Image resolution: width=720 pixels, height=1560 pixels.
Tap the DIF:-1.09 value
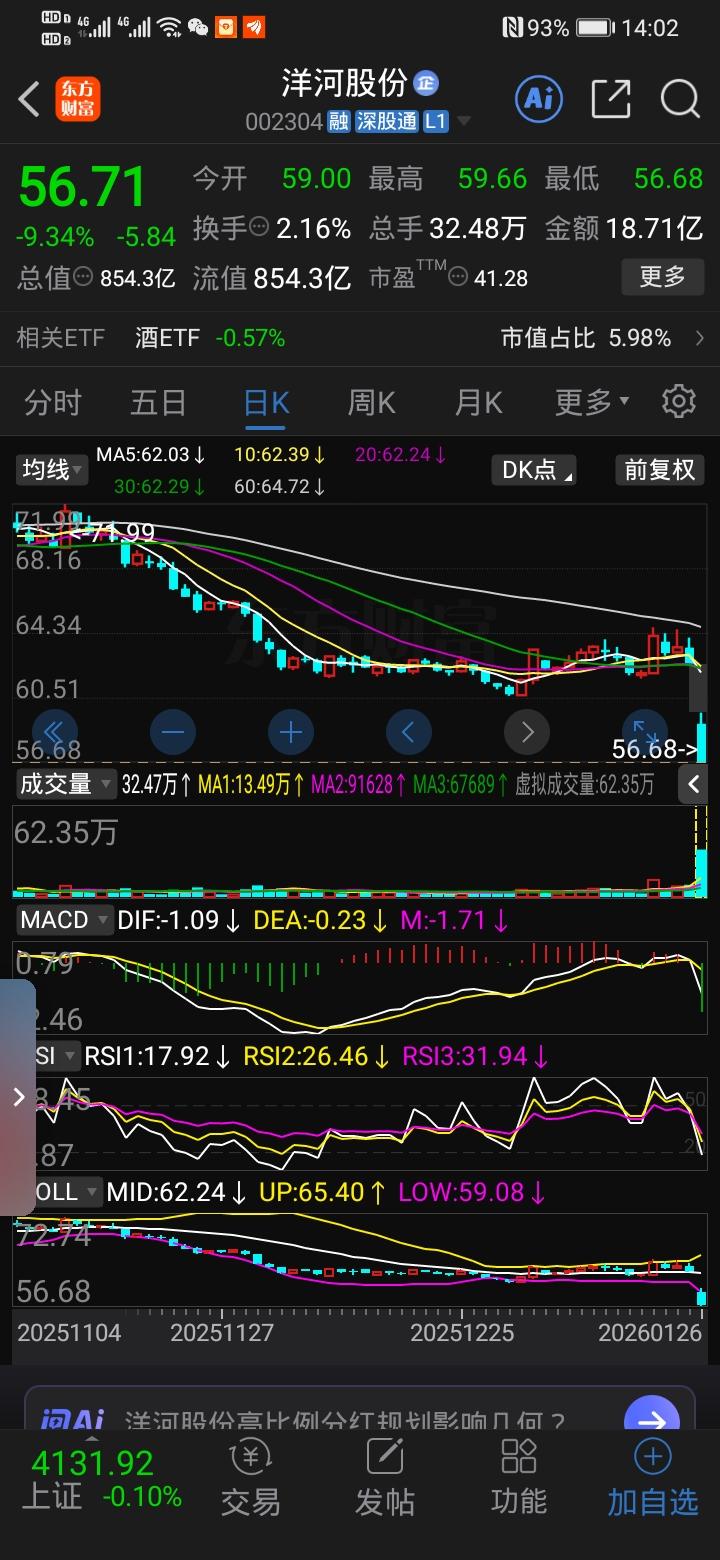pyautogui.click(x=179, y=920)
